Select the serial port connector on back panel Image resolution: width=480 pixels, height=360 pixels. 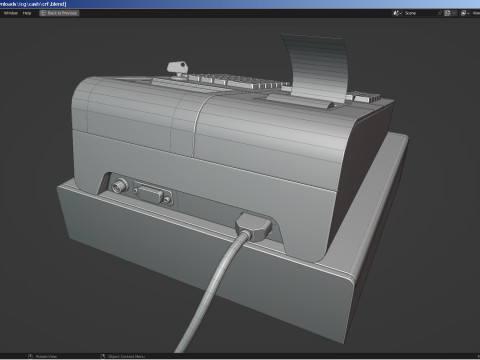153,194
